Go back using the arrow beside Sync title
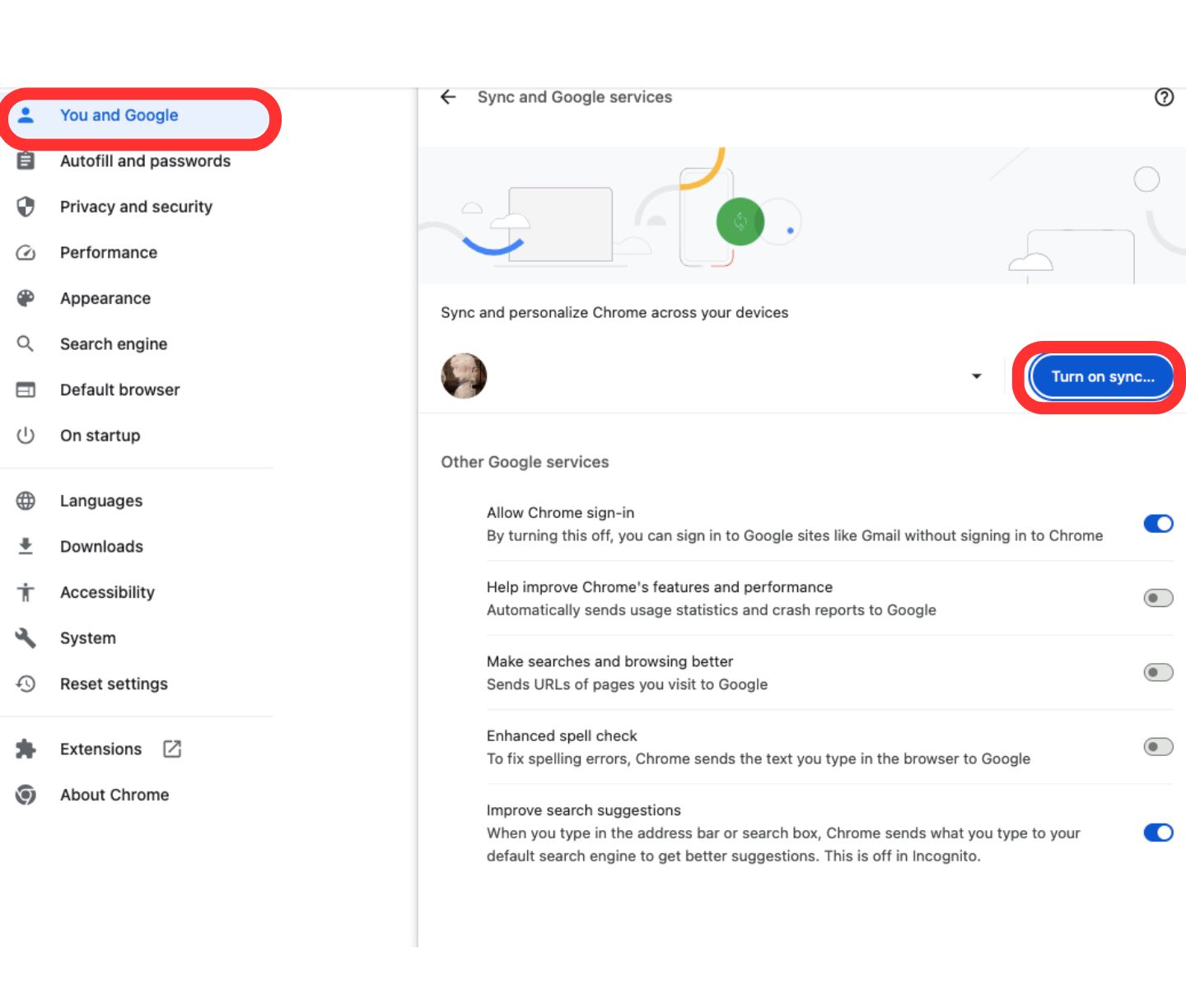Screen dimensions: 1186x1008 click(x=448, y=97)
